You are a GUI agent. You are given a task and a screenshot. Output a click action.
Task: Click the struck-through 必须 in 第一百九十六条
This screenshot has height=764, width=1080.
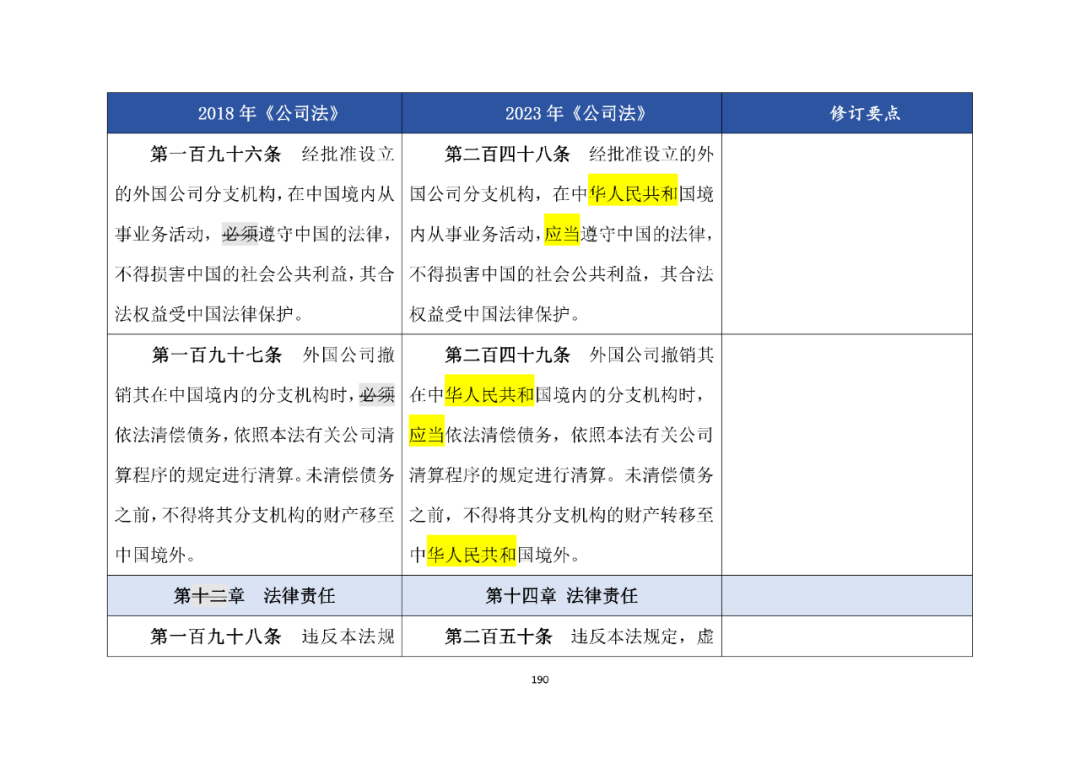[240, 234]
